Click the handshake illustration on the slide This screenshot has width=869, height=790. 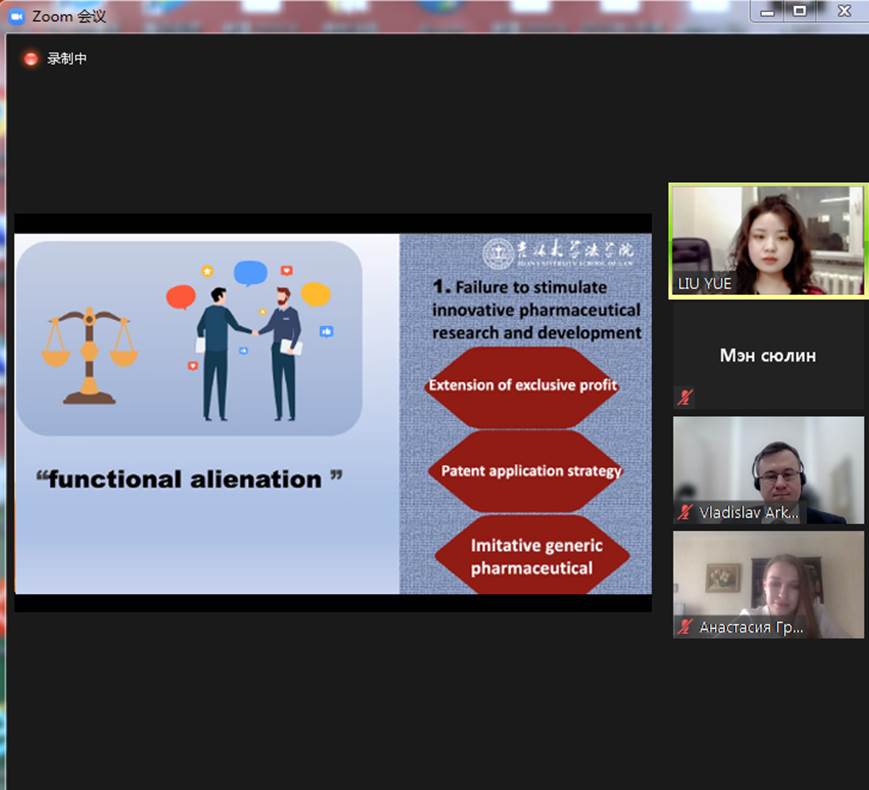[249, 352]
